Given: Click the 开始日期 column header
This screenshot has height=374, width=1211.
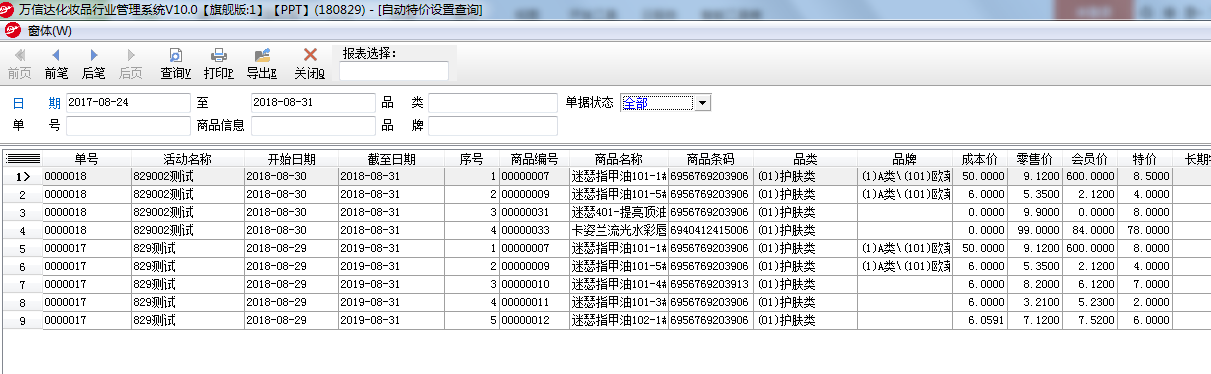Looking at the screenshot, I should coord(291,159).
